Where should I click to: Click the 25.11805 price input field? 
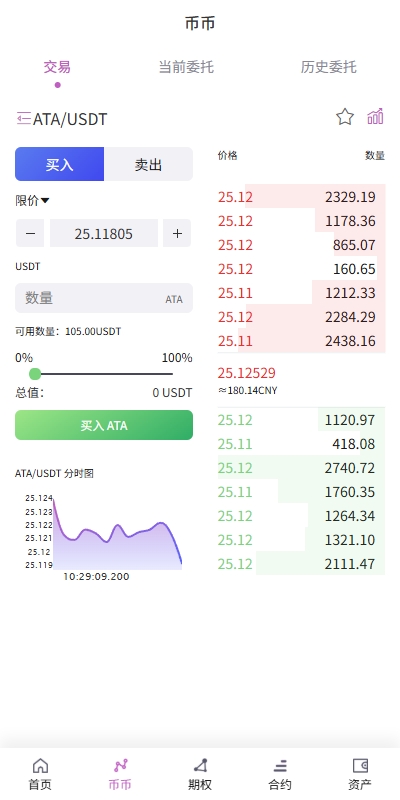coord(104,233)
